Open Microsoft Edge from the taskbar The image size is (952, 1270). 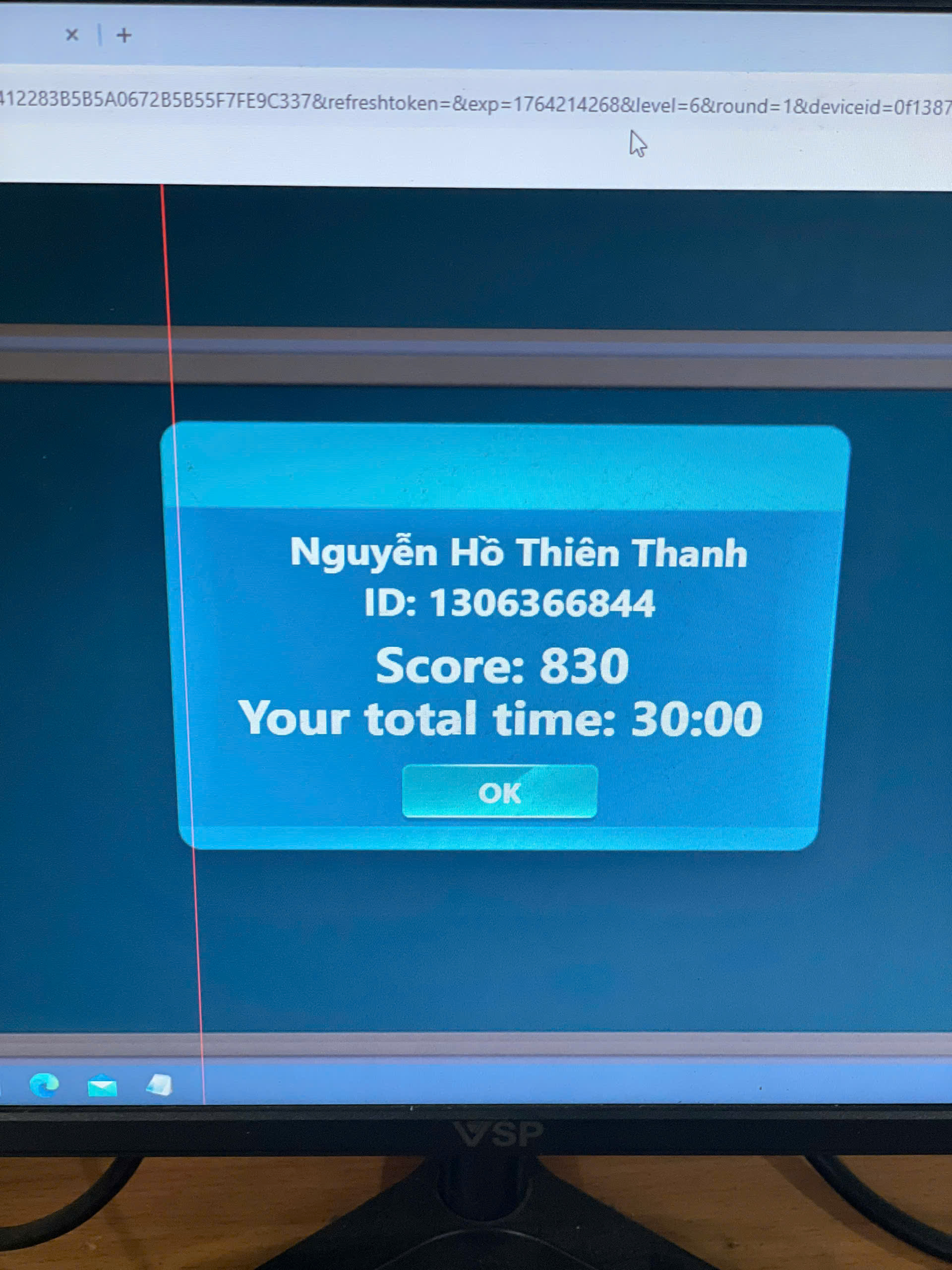pyautogui.click(x=44, y=1085)
